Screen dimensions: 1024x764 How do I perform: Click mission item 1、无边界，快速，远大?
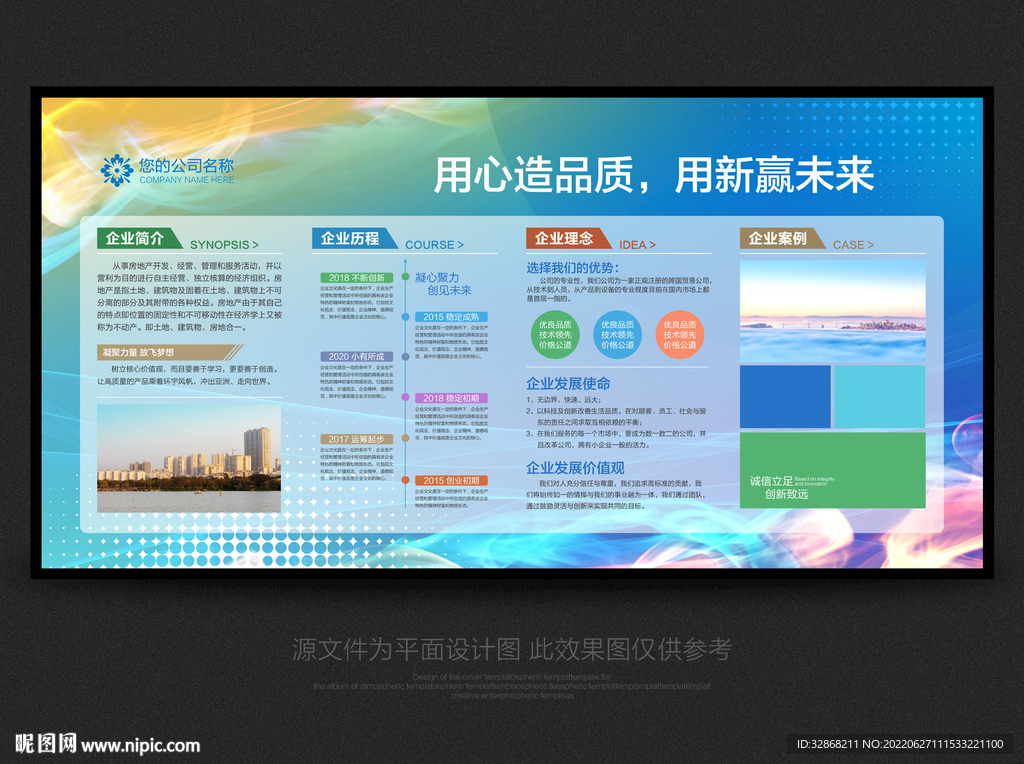(564, 400)
